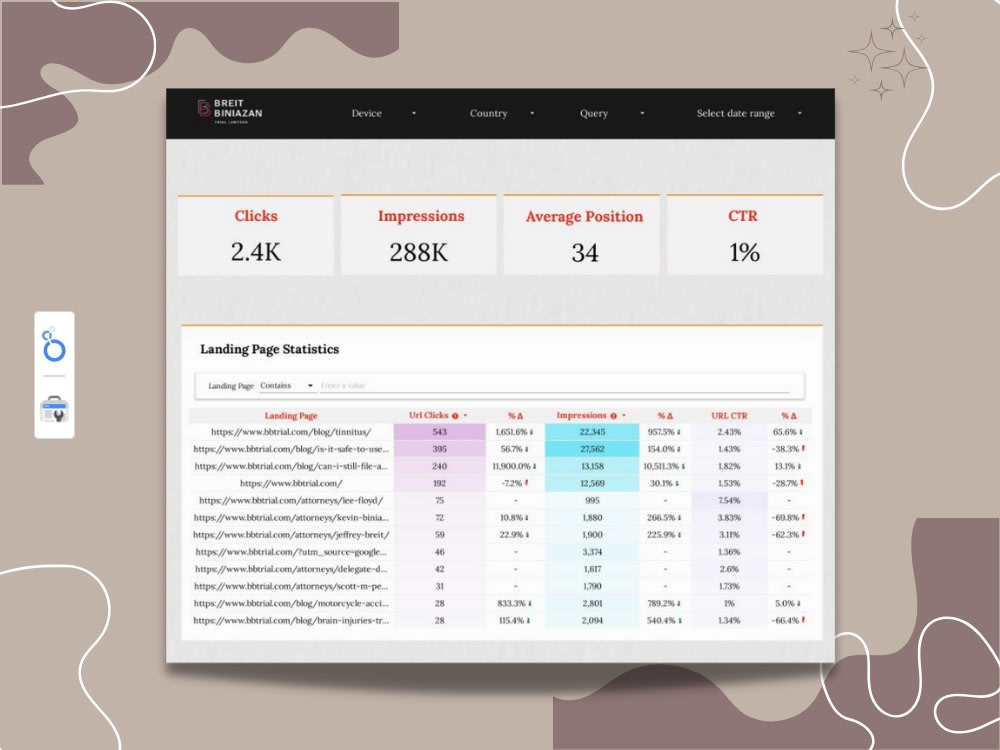The height and width of the screenshot is (750, 1000).
Task: Click the -7.2% clicks change value
Action: click(512, 484)
